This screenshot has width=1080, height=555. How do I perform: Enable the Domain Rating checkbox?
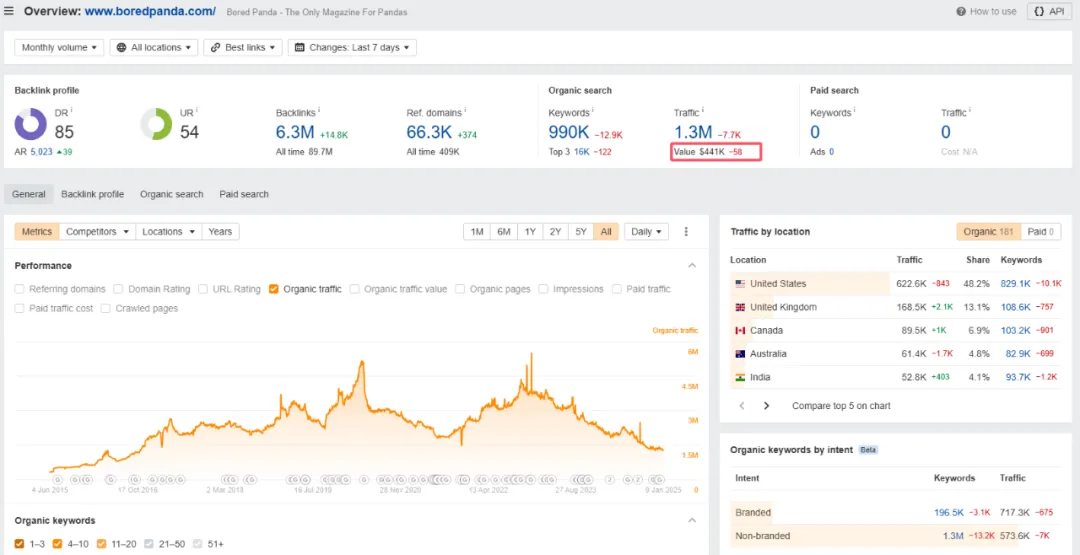pos(118,289)
